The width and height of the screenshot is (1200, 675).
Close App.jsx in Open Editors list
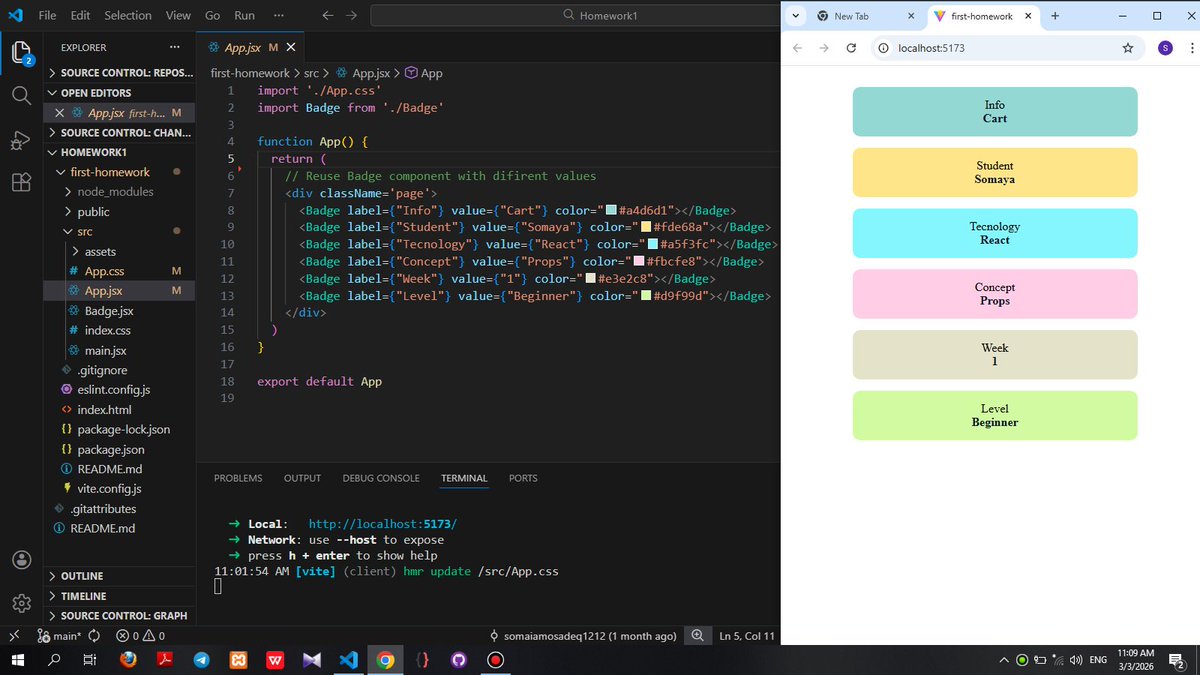pos(60,113)
